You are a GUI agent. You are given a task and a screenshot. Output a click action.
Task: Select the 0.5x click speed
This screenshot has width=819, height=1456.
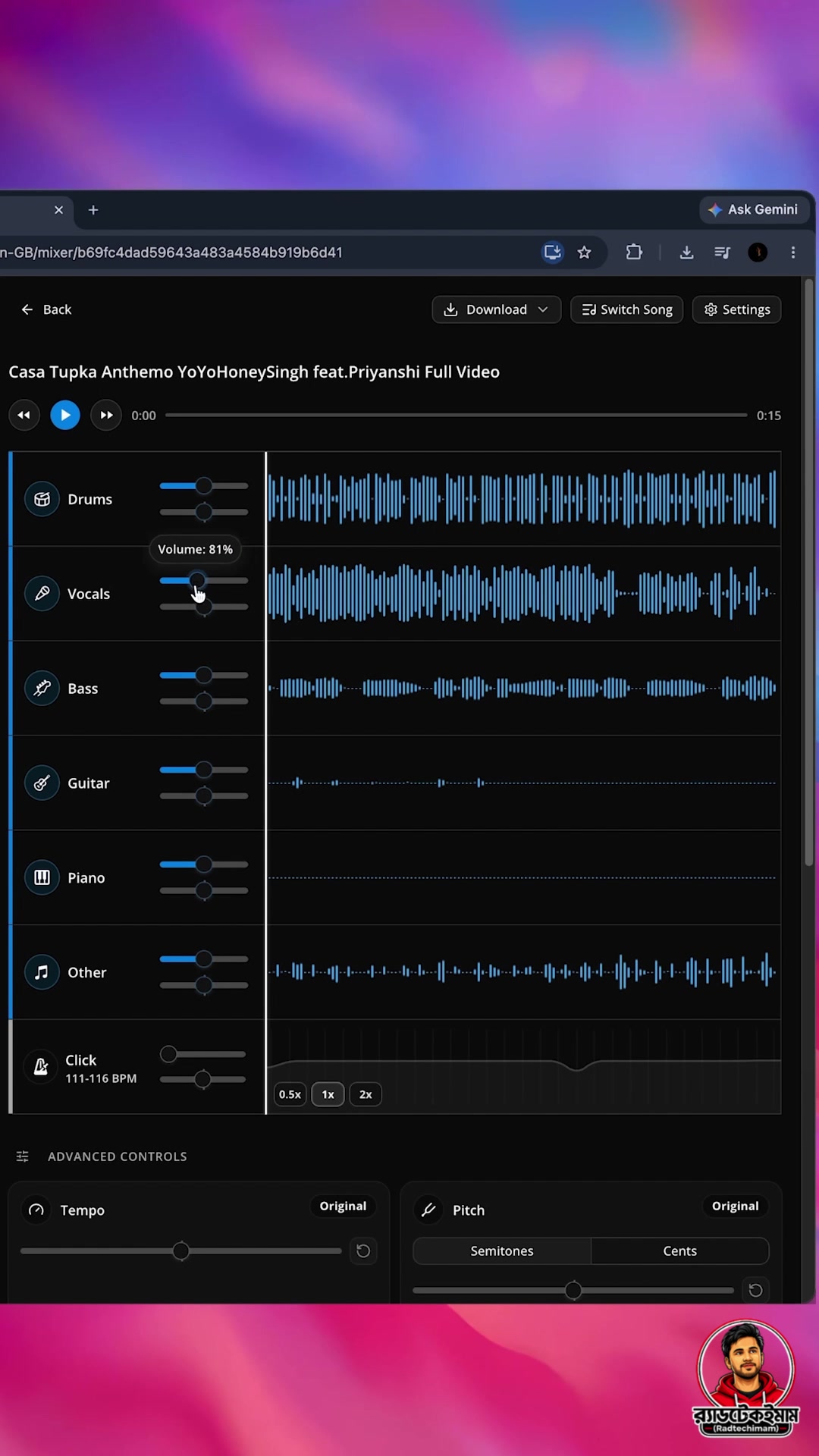290,1094
